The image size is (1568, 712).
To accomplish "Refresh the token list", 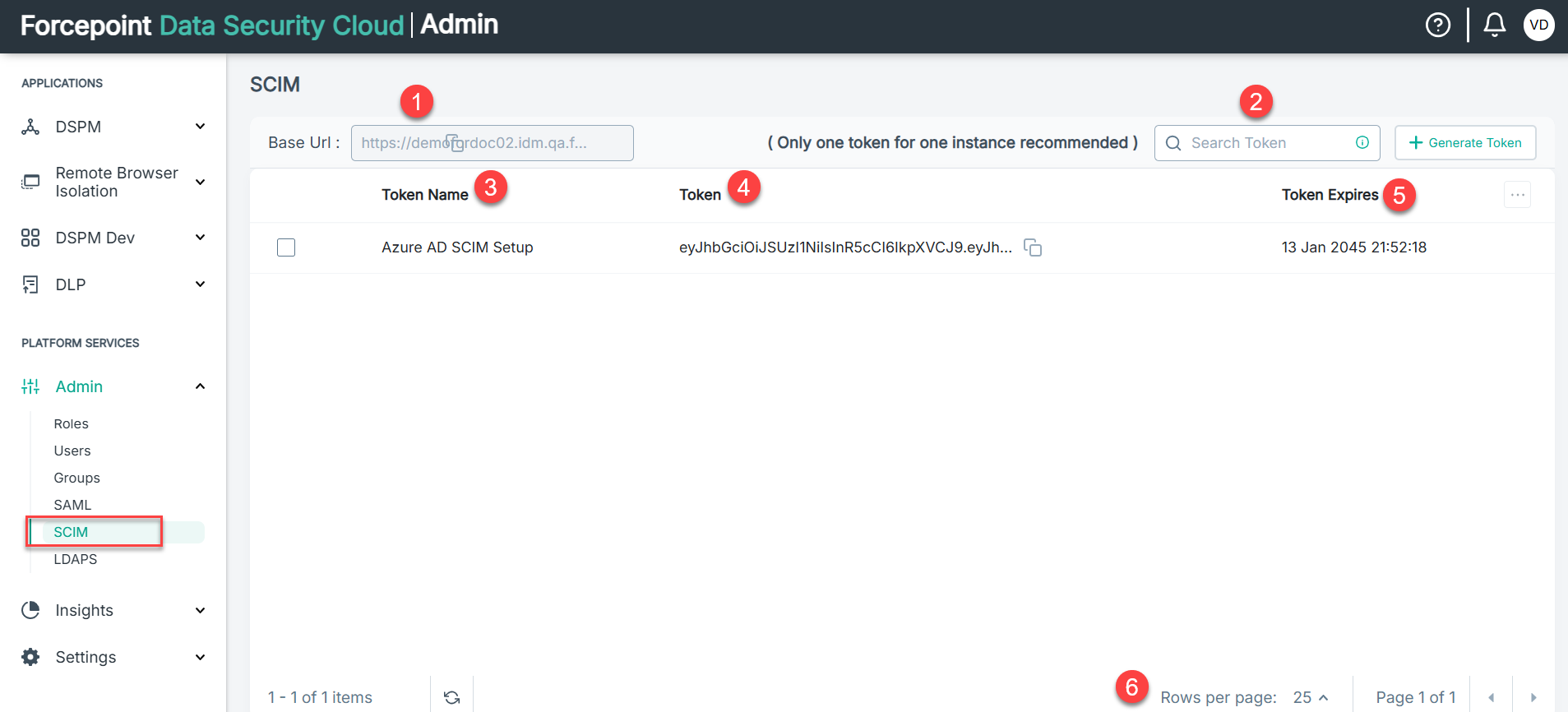I will click(x=451, y=697).
